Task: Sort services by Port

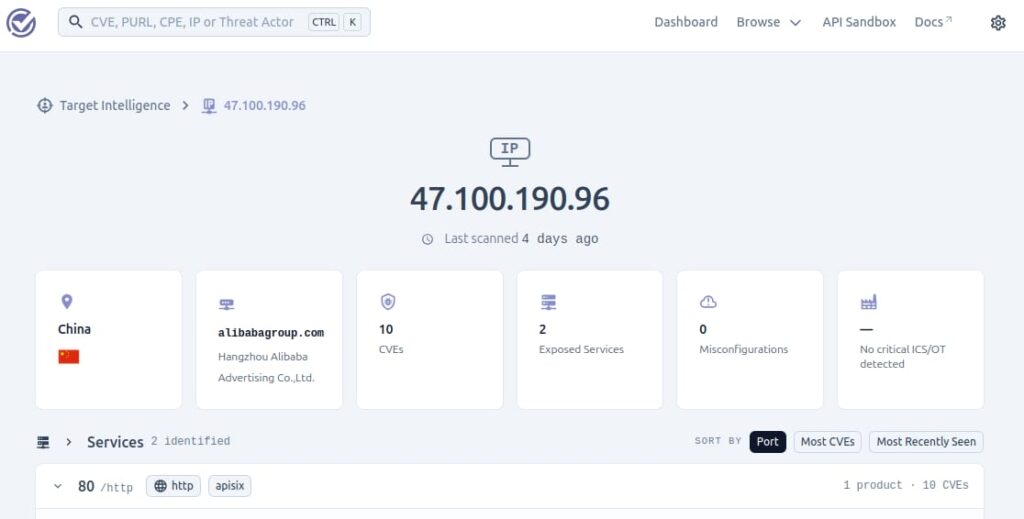Action: pyautogui.click(x=767, y=442)
